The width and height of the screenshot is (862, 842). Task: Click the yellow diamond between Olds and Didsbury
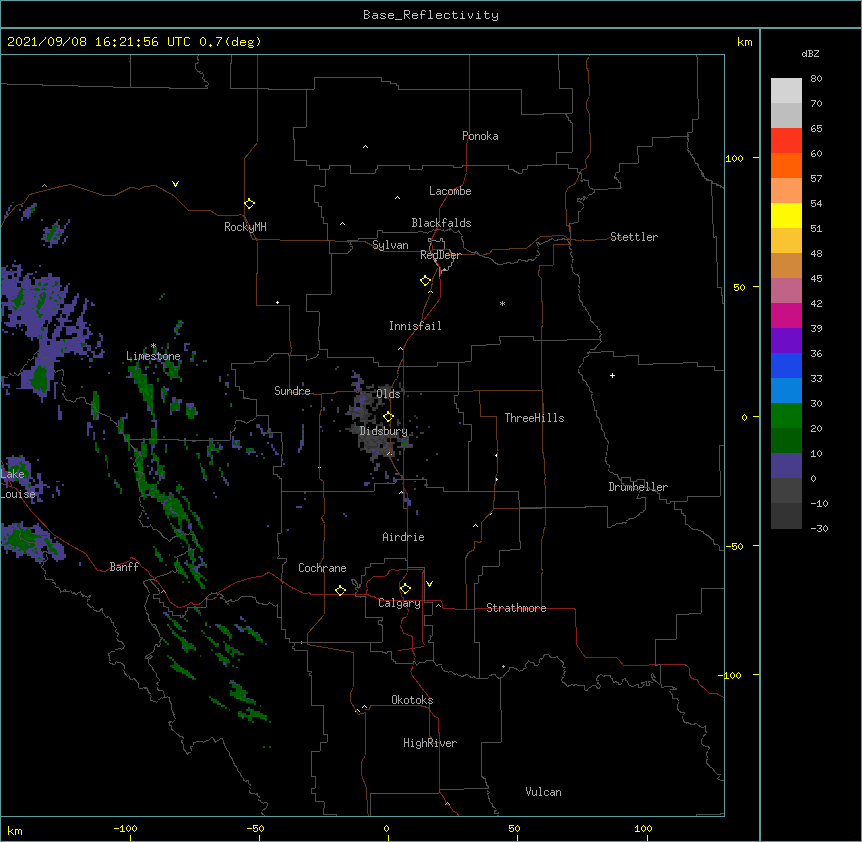click(x=388, y=417)
